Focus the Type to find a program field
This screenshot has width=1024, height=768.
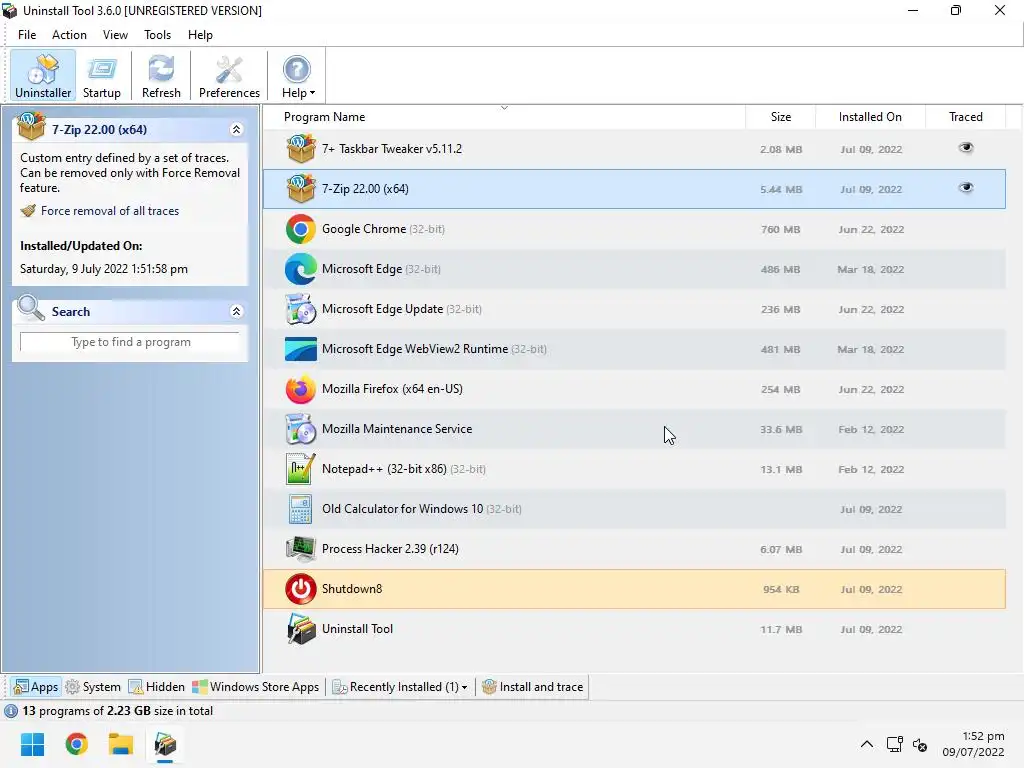[x=130, y=342]
